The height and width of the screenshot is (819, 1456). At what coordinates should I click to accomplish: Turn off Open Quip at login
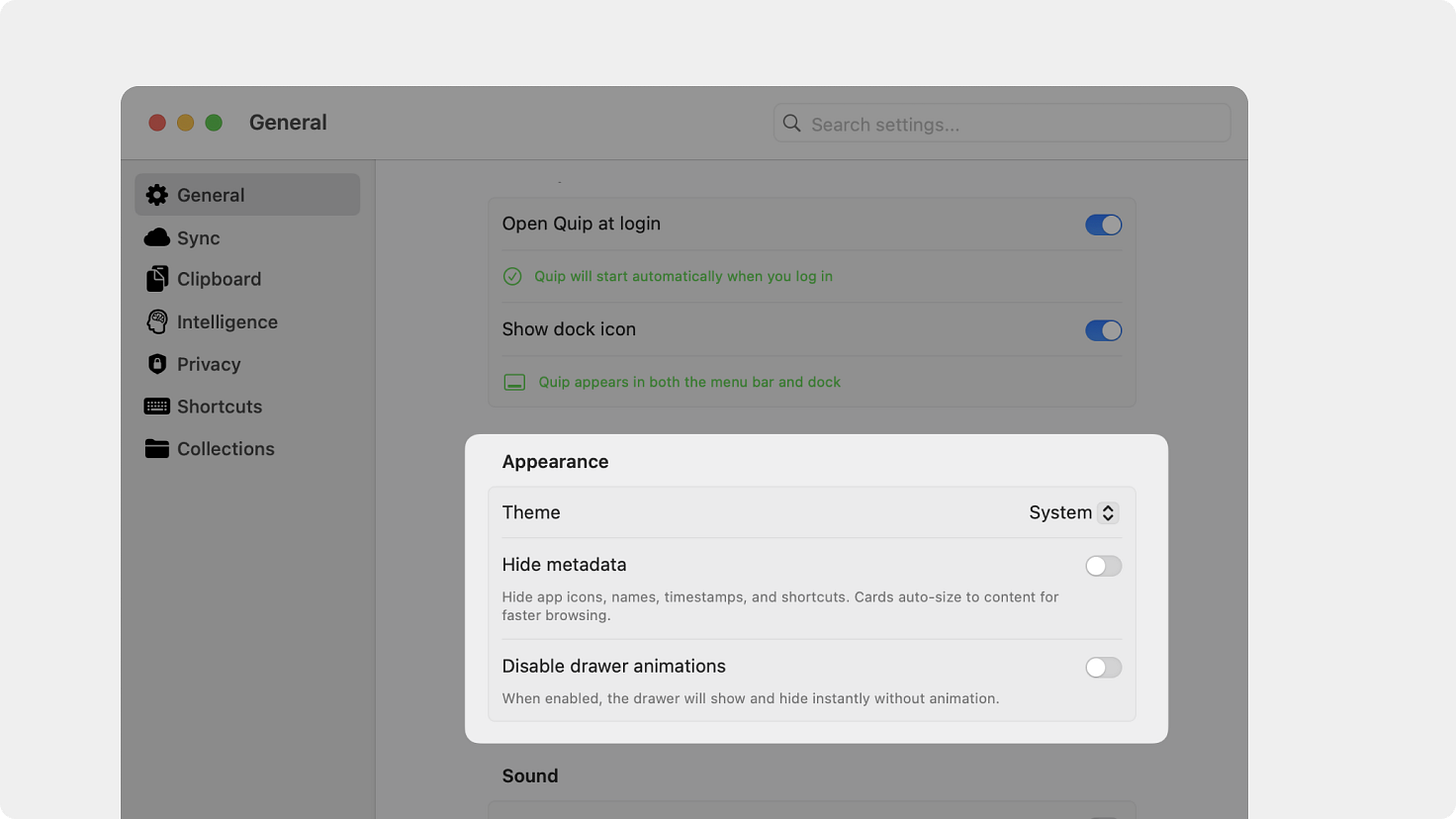(x=1104, y=225)
